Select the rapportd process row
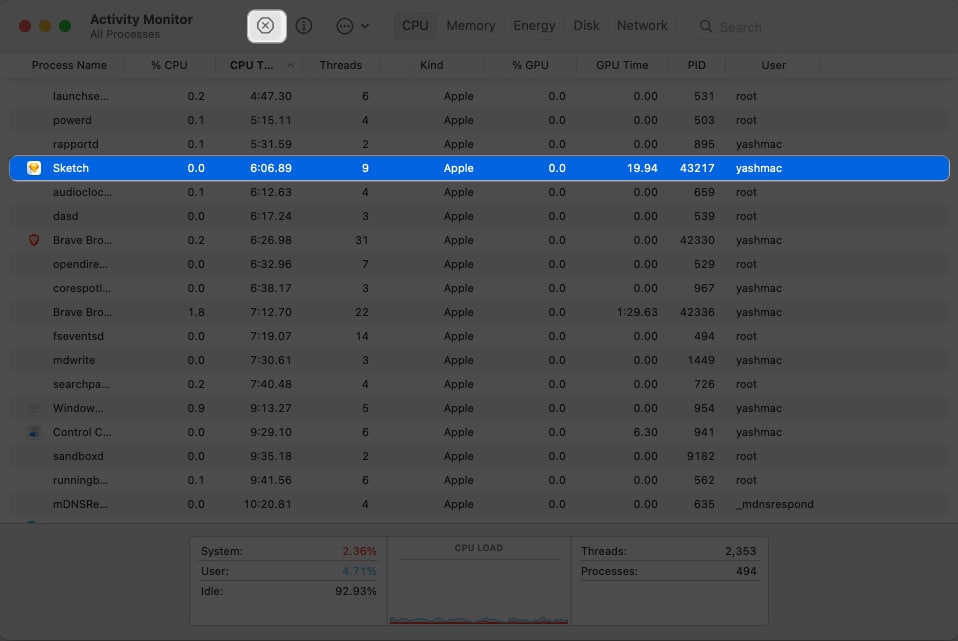The height and width of the screenshot is (641, 958). [x=479, y=144]
